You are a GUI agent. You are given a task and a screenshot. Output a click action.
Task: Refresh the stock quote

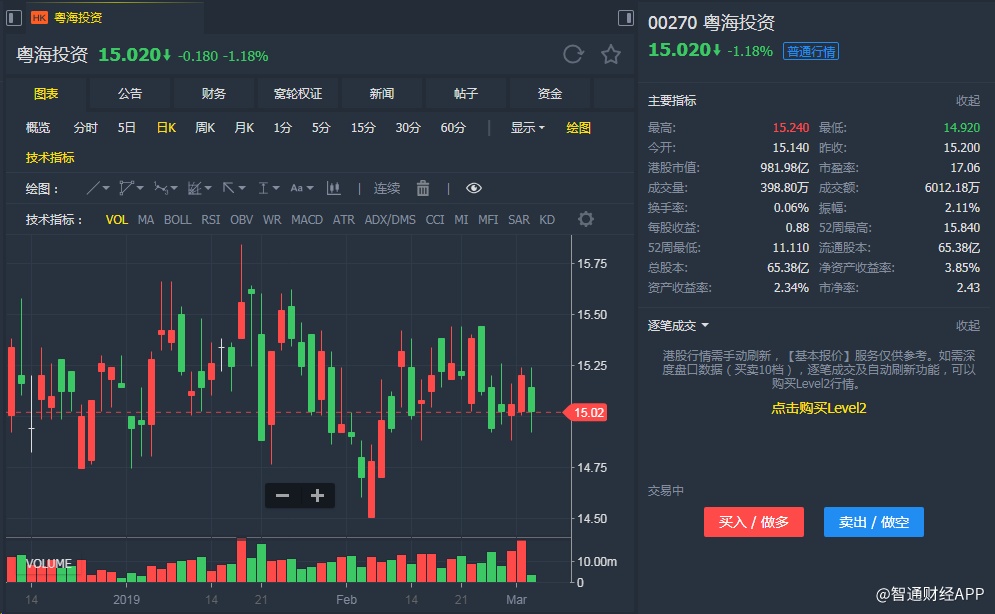point(573,55)
